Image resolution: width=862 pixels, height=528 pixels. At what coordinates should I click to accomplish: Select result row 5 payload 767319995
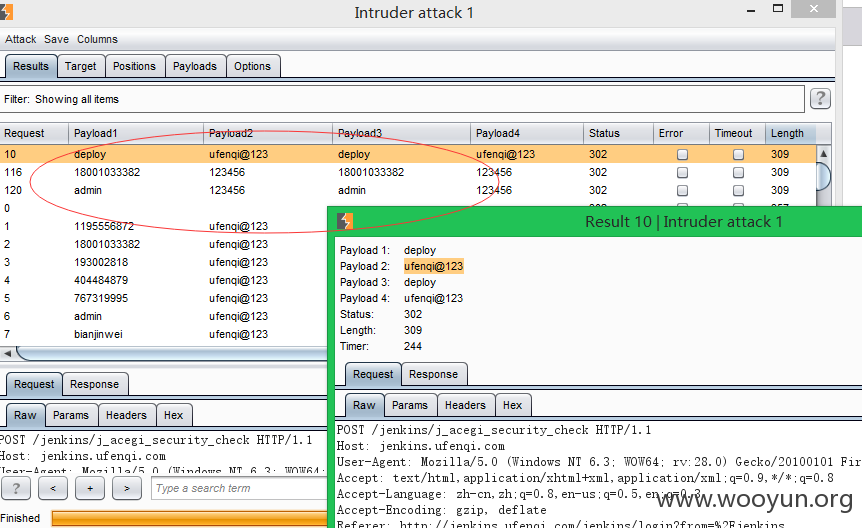click(164, 298)
